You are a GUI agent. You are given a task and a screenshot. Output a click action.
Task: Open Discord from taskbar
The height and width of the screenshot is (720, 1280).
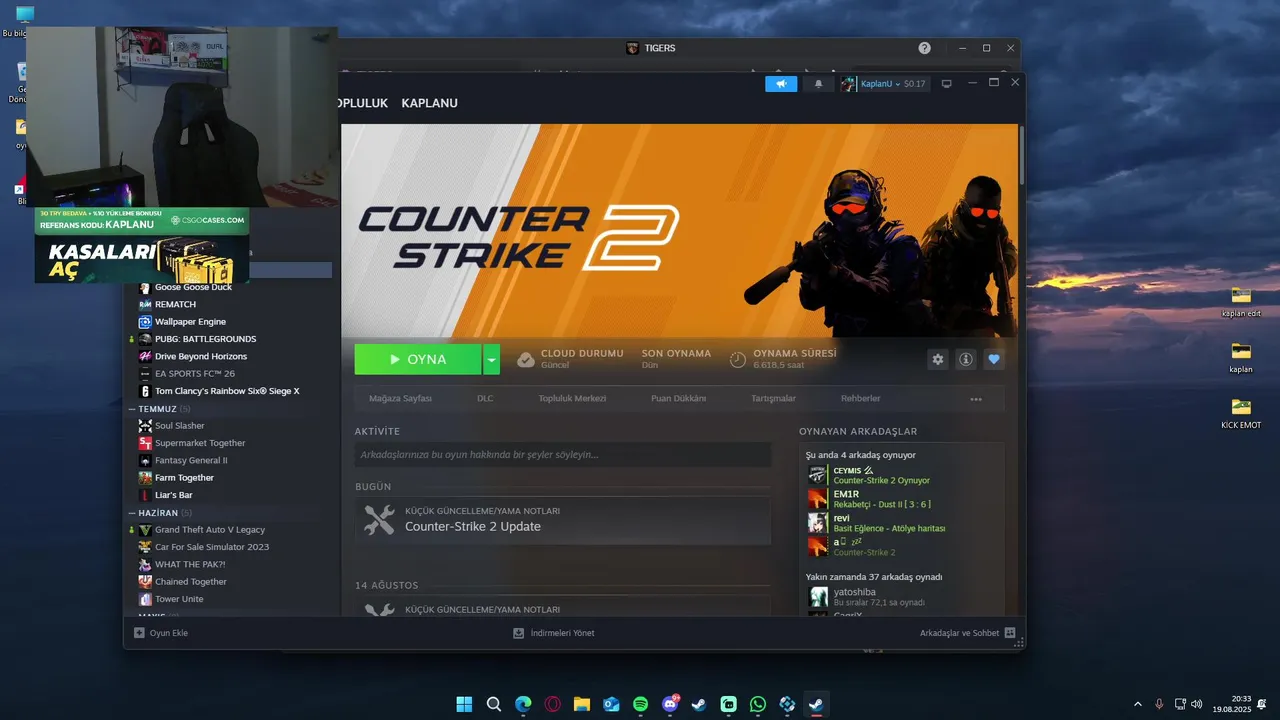tap(670, 704)
